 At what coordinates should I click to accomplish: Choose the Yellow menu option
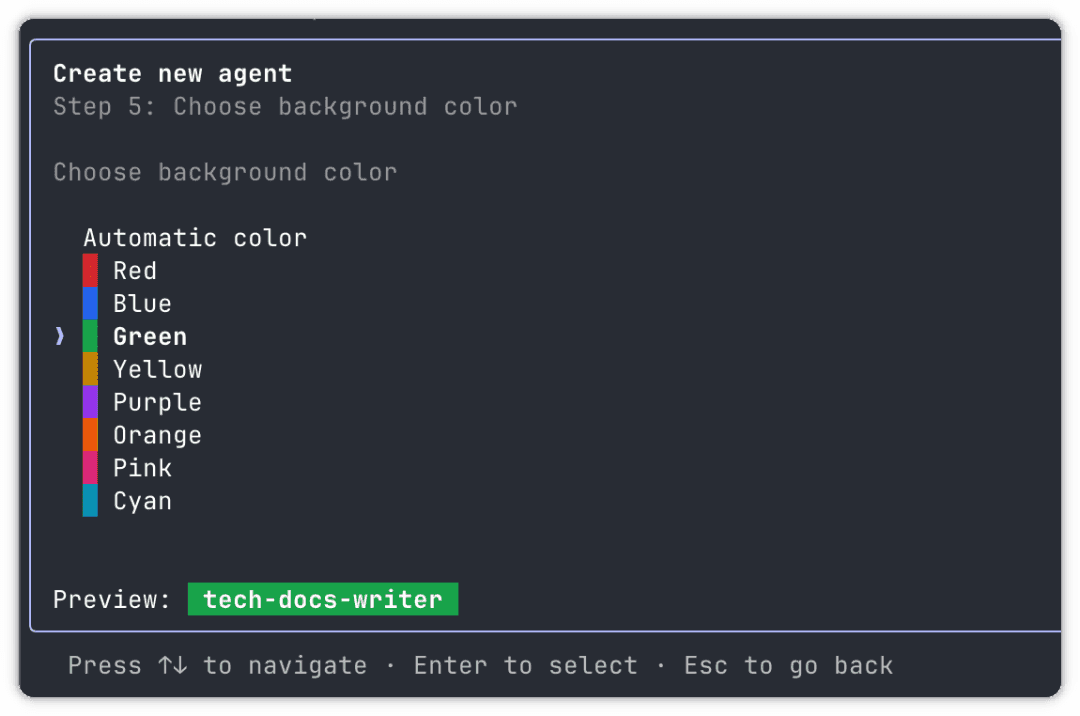pyautogui.click(x=158, y=370)
